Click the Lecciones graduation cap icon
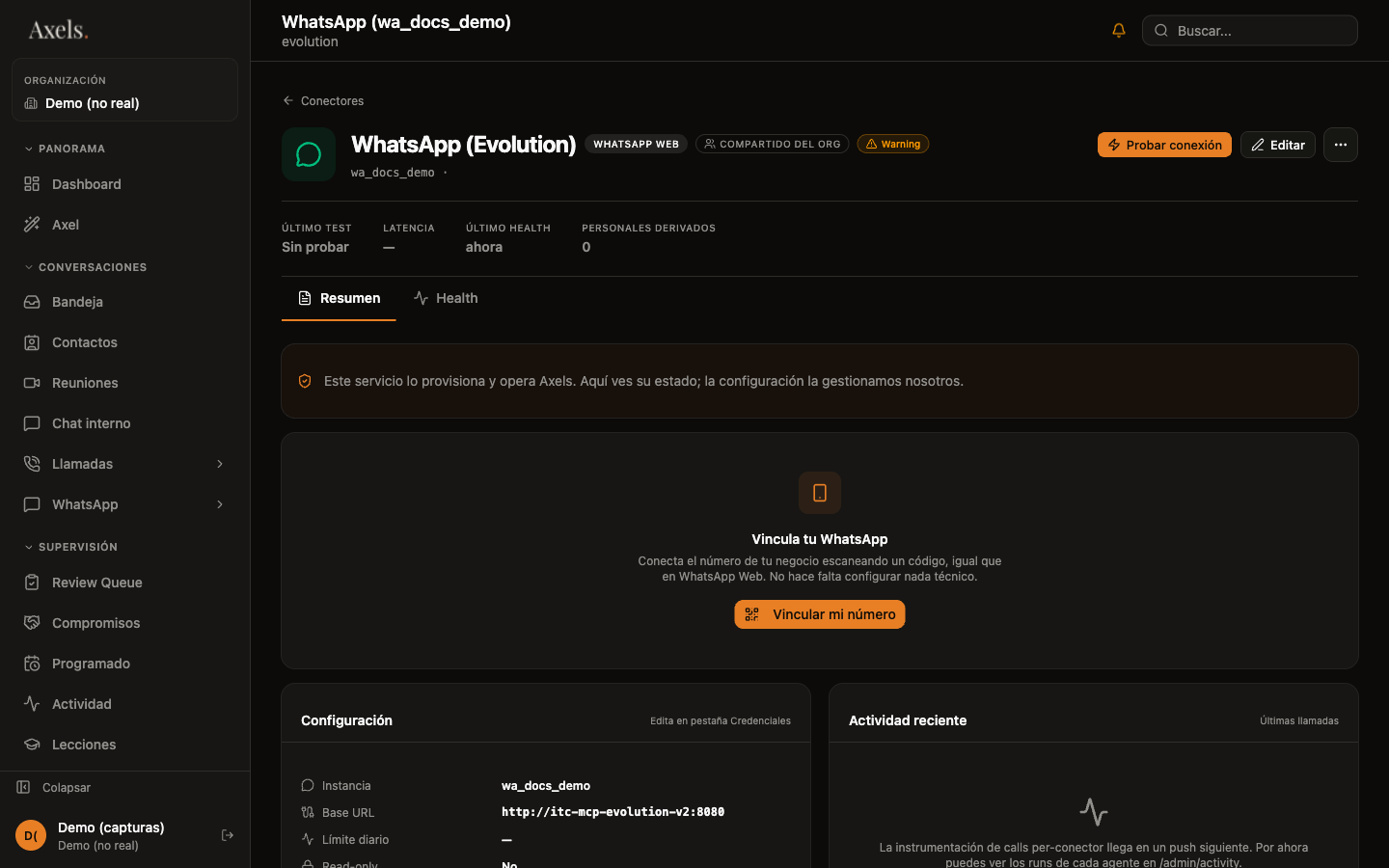 tap(32, 745)
